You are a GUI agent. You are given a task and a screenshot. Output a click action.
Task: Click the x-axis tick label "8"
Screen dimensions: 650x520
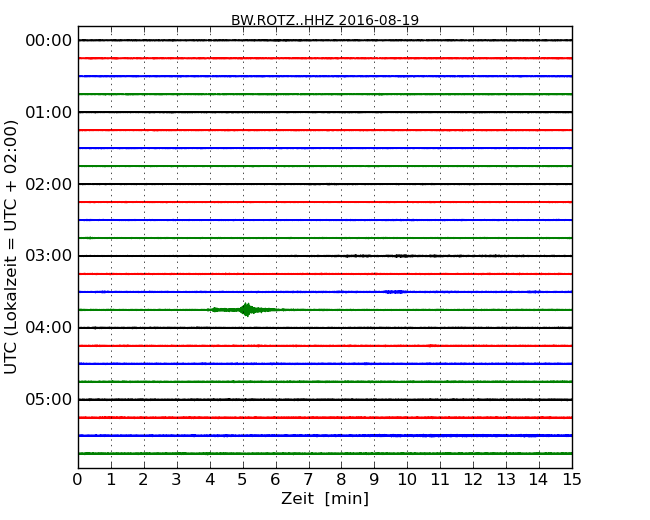click(342, 480)
